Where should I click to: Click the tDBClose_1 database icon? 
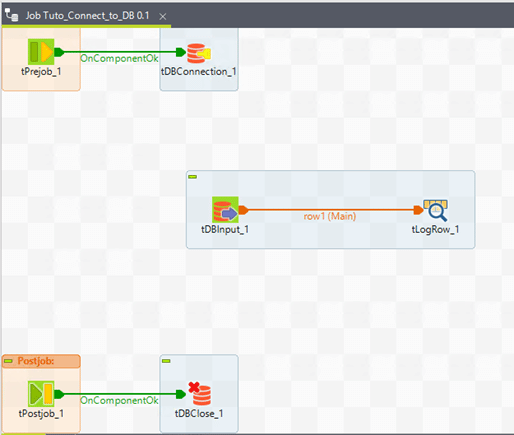[x=199, y=394]
